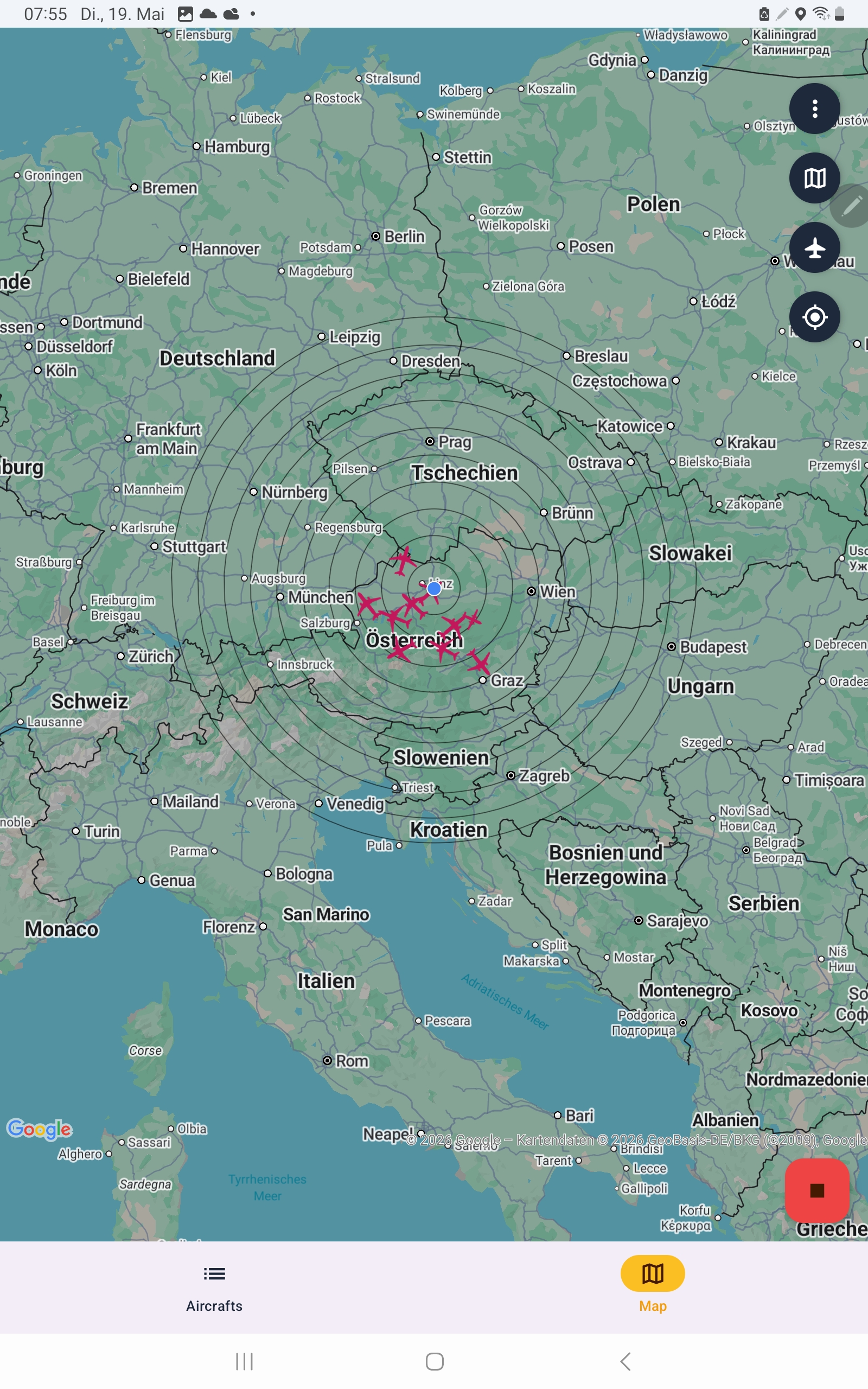This screenshot has width=868, height=1389.
Task: Tap the gallery image notification icon
Action: [186, 14]
